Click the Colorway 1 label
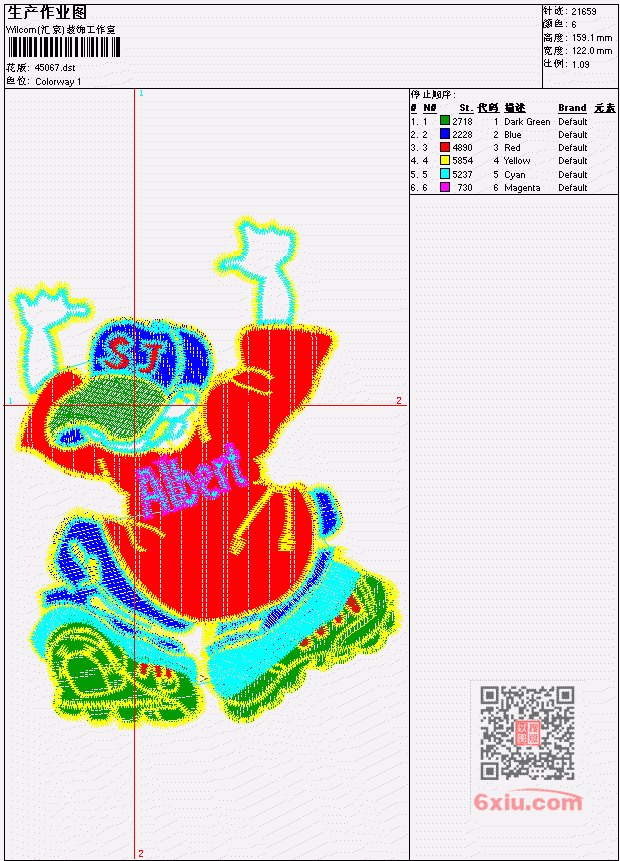This screenshot has height=861, width=620. tap(58, 82)
